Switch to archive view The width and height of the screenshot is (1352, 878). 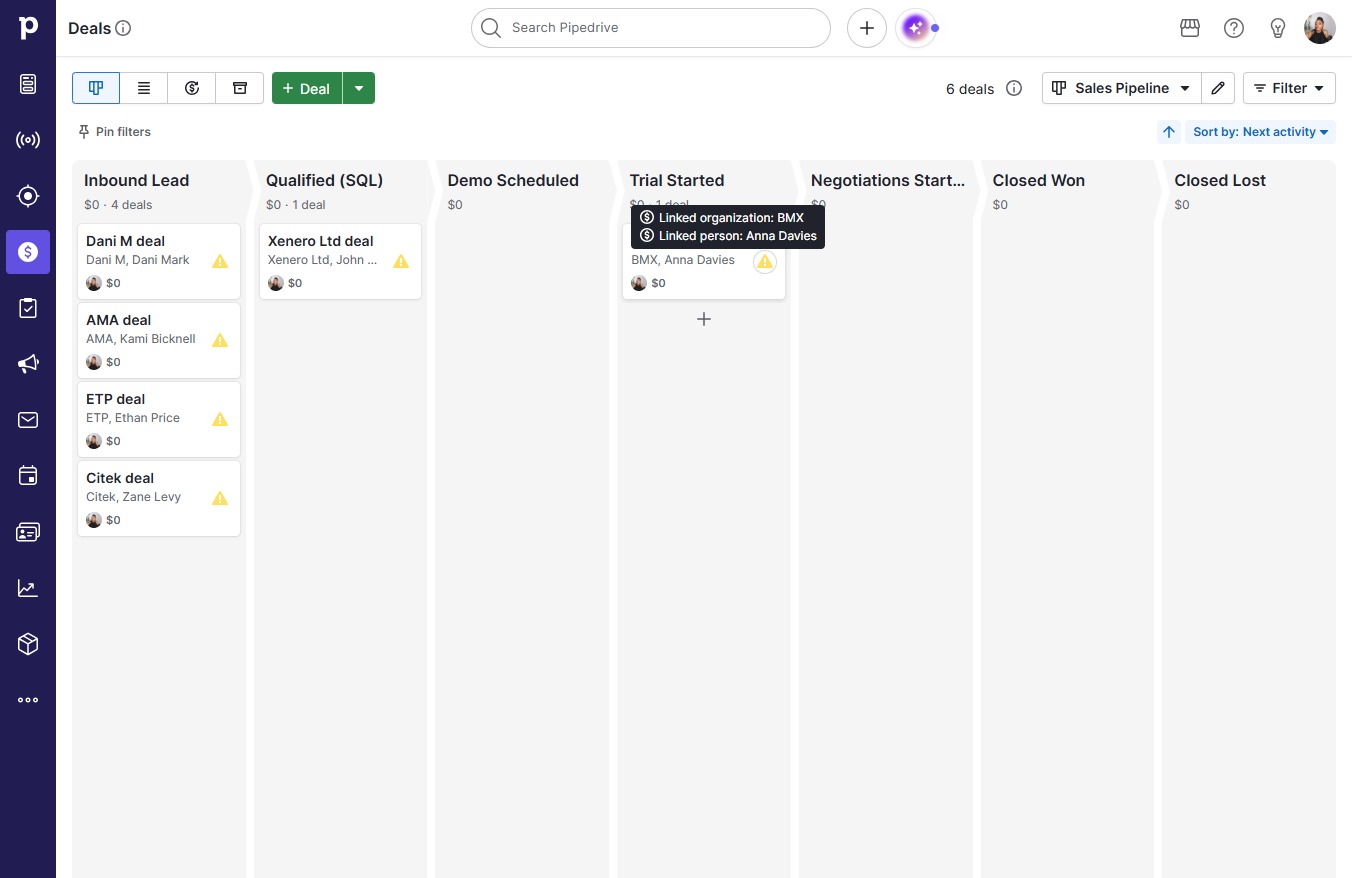(x=240, y=88)
